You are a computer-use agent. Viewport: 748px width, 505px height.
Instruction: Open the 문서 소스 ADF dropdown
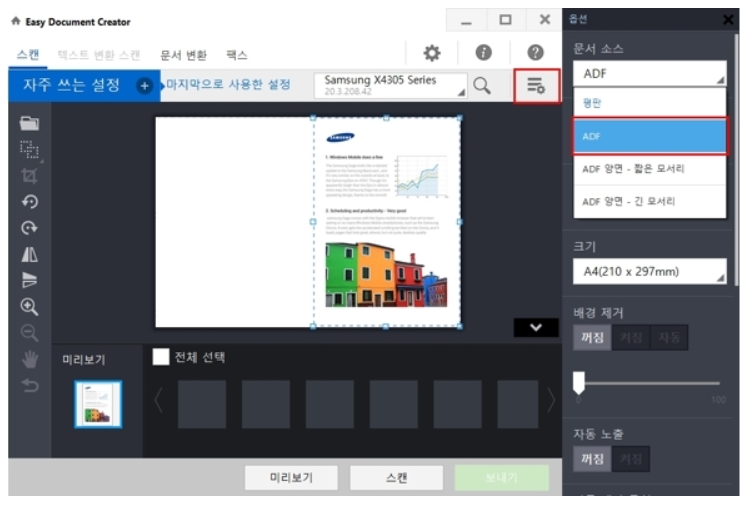pos(650,73)
